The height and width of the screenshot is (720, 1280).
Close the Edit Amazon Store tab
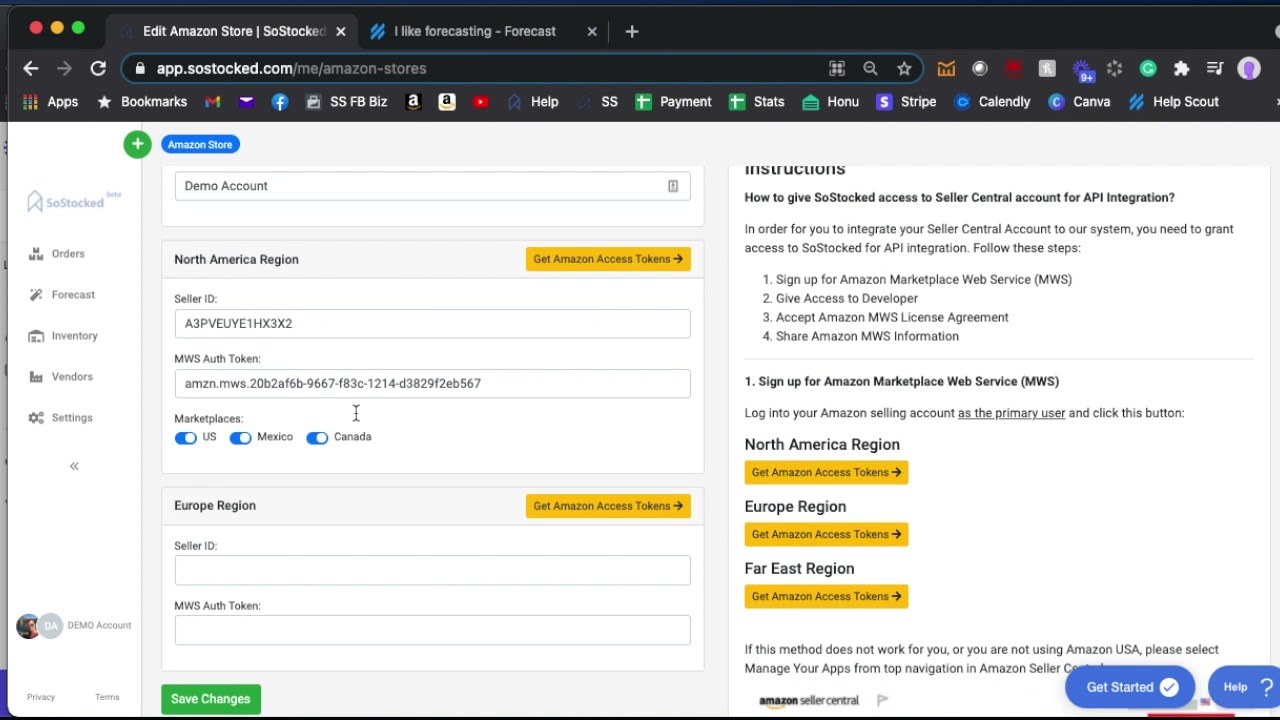pos(340,32)
